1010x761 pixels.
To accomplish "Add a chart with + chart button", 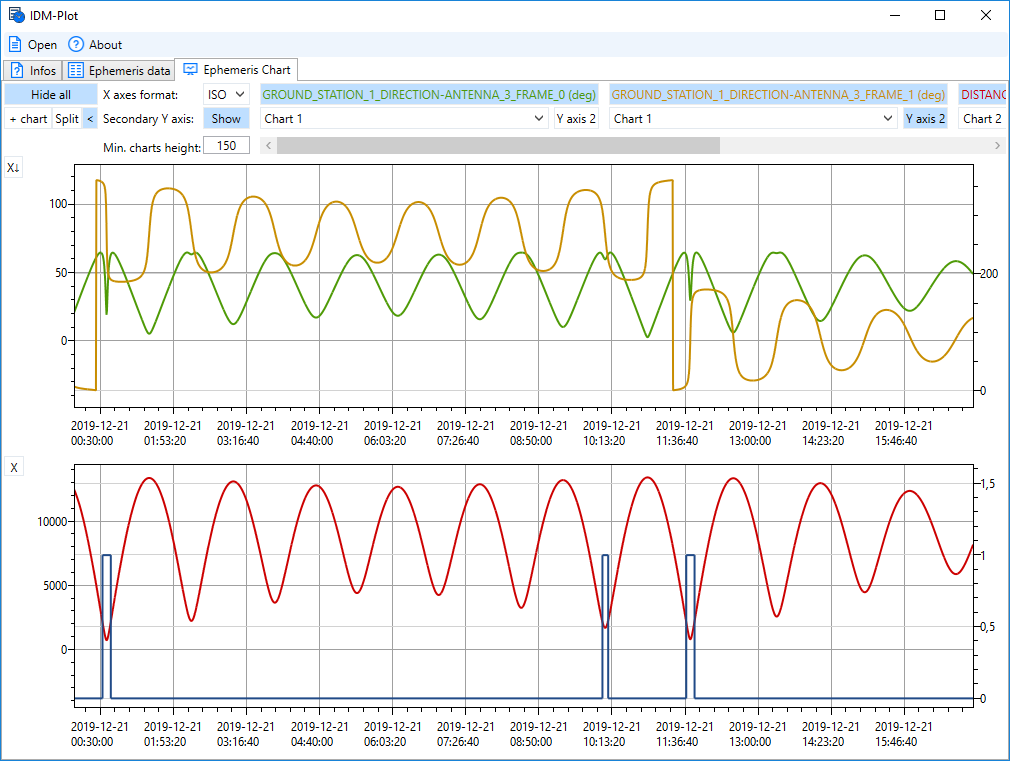I will click(28, 119).
